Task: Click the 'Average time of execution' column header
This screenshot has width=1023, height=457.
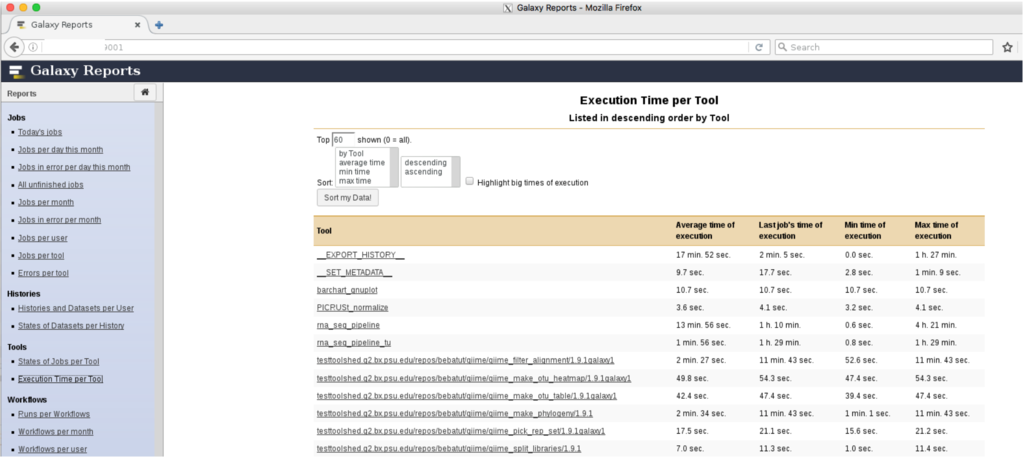Action: [x=705, y=230]
